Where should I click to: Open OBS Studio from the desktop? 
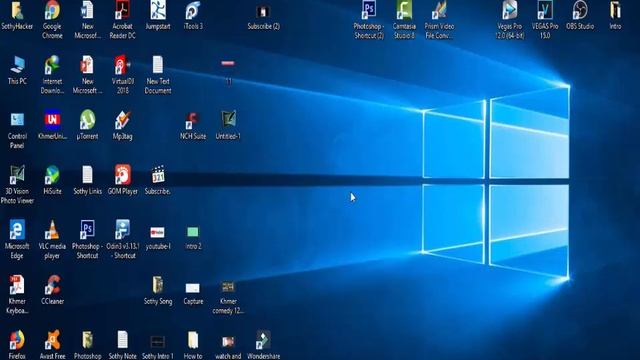tap(580, 11)
